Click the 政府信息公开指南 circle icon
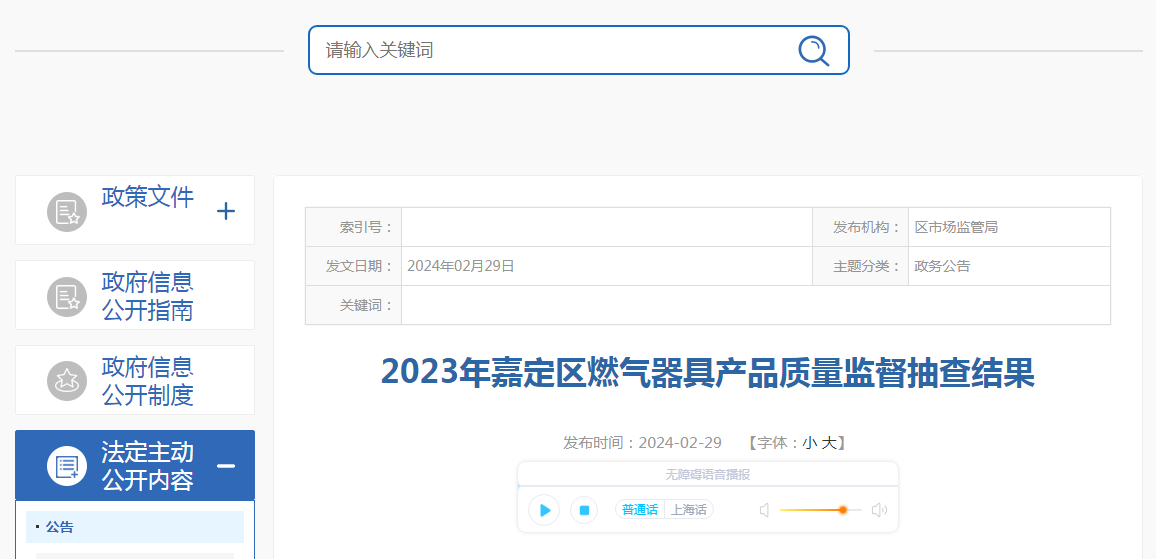Viewport: 1156px width, 559px height. 67,296
